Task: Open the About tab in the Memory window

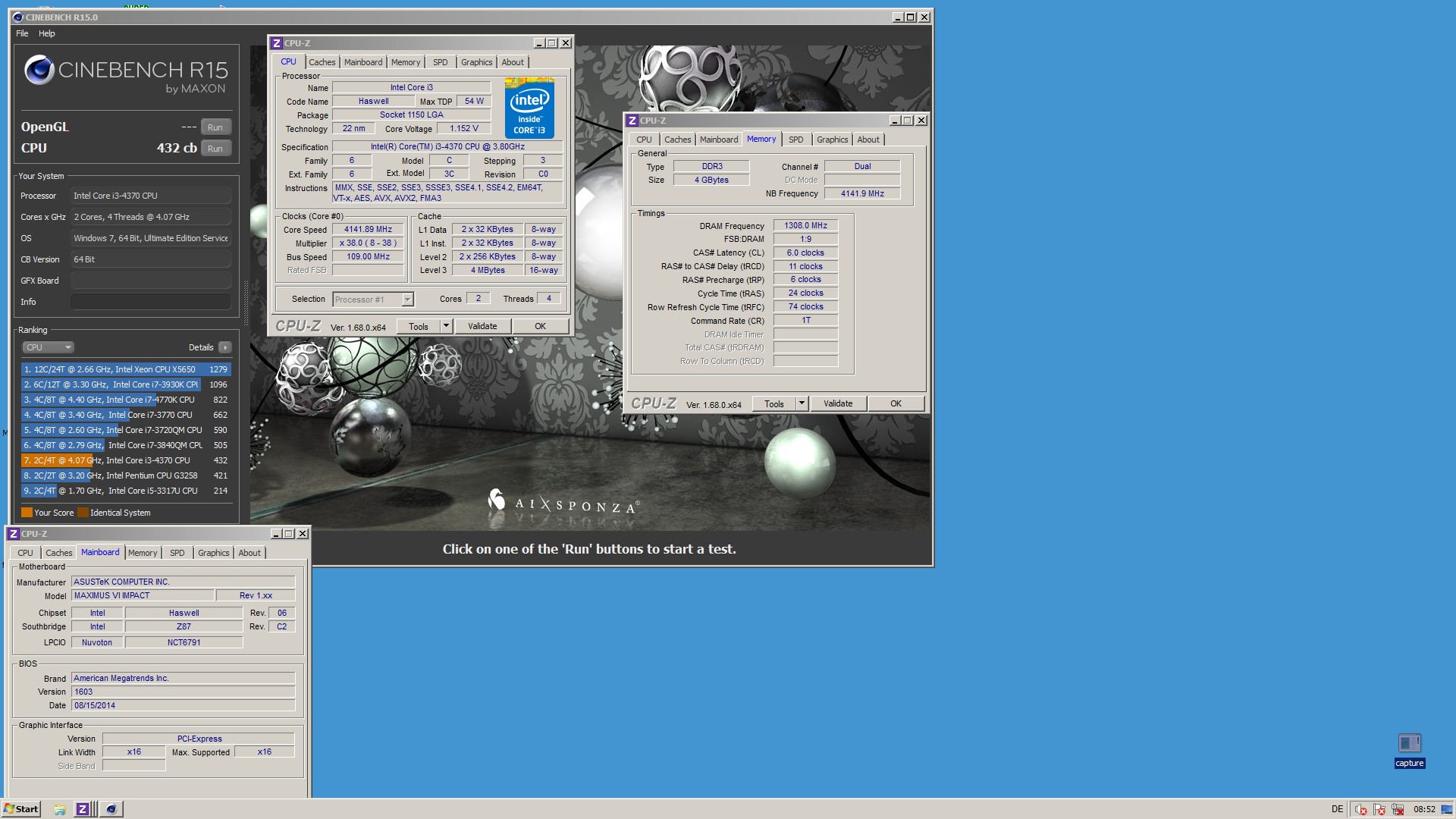Action: click(868, 140)
